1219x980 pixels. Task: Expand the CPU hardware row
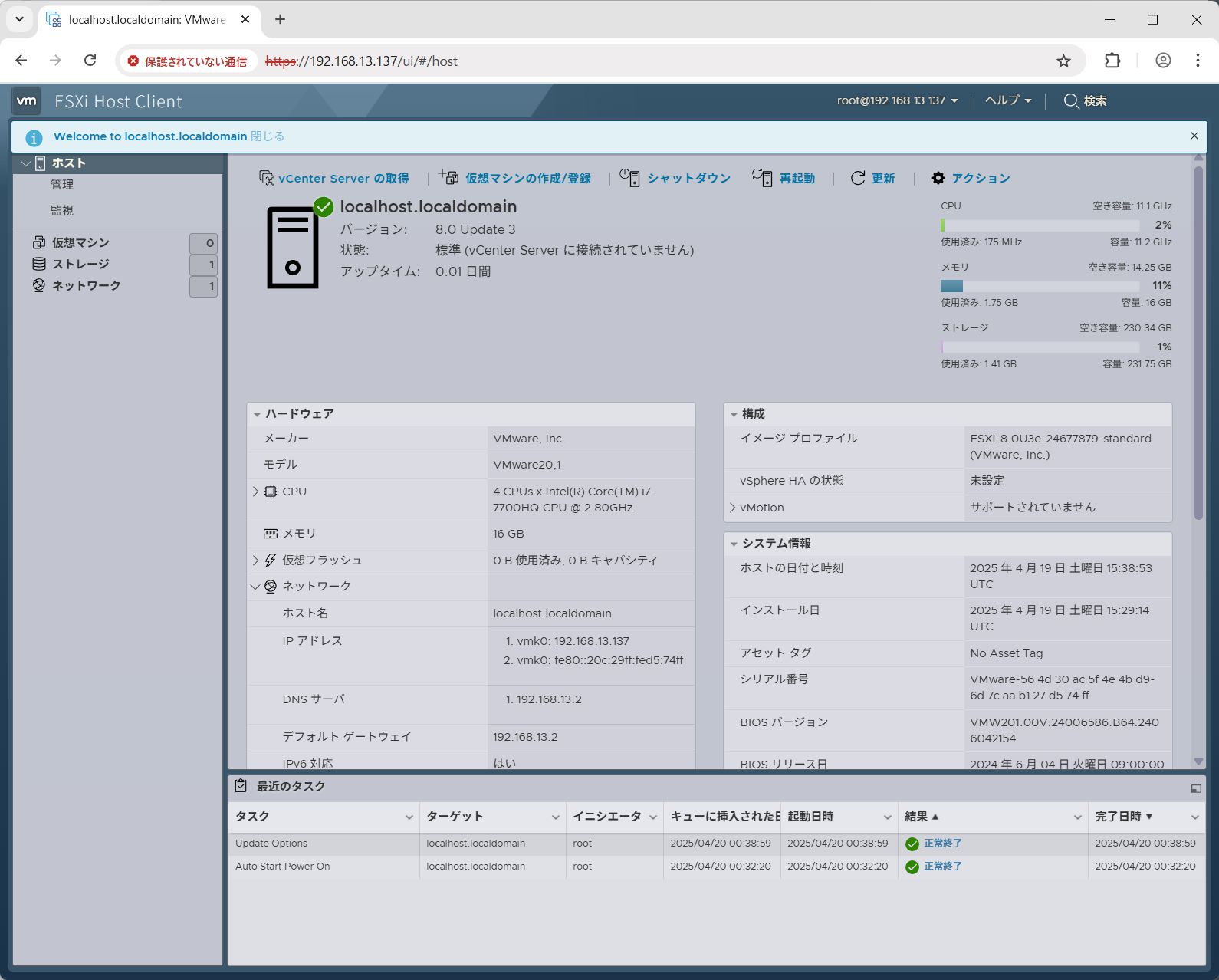coord(255,492)
